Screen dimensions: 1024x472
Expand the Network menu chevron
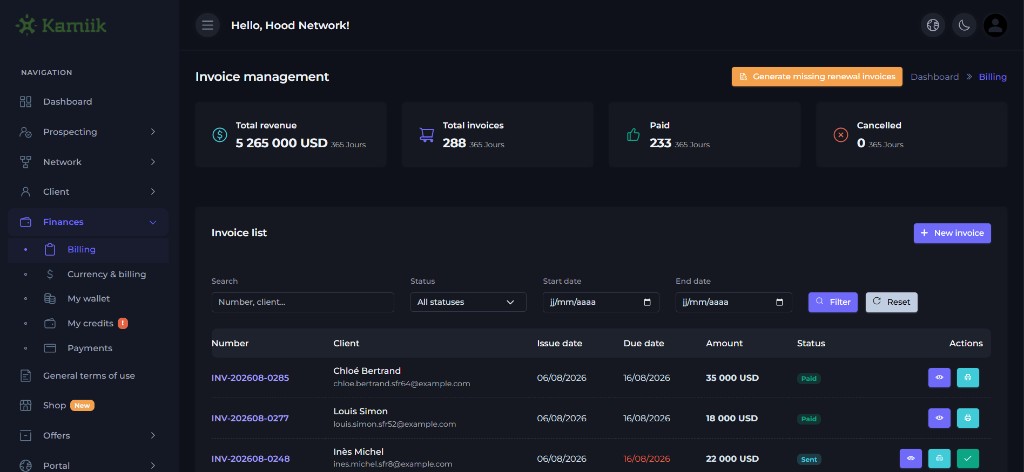tap(153, 162)
